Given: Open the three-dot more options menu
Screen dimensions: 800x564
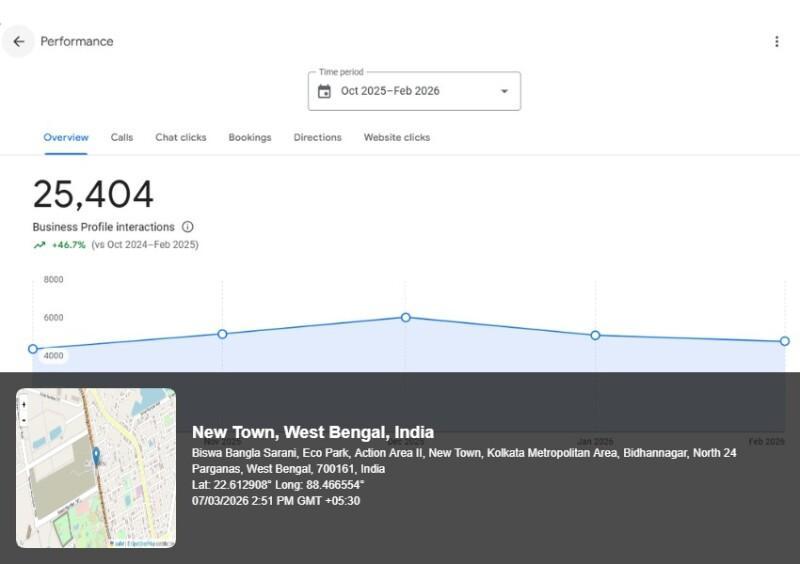Looking at the screenshot, I should pyautogui.click(x=776, y=42).
